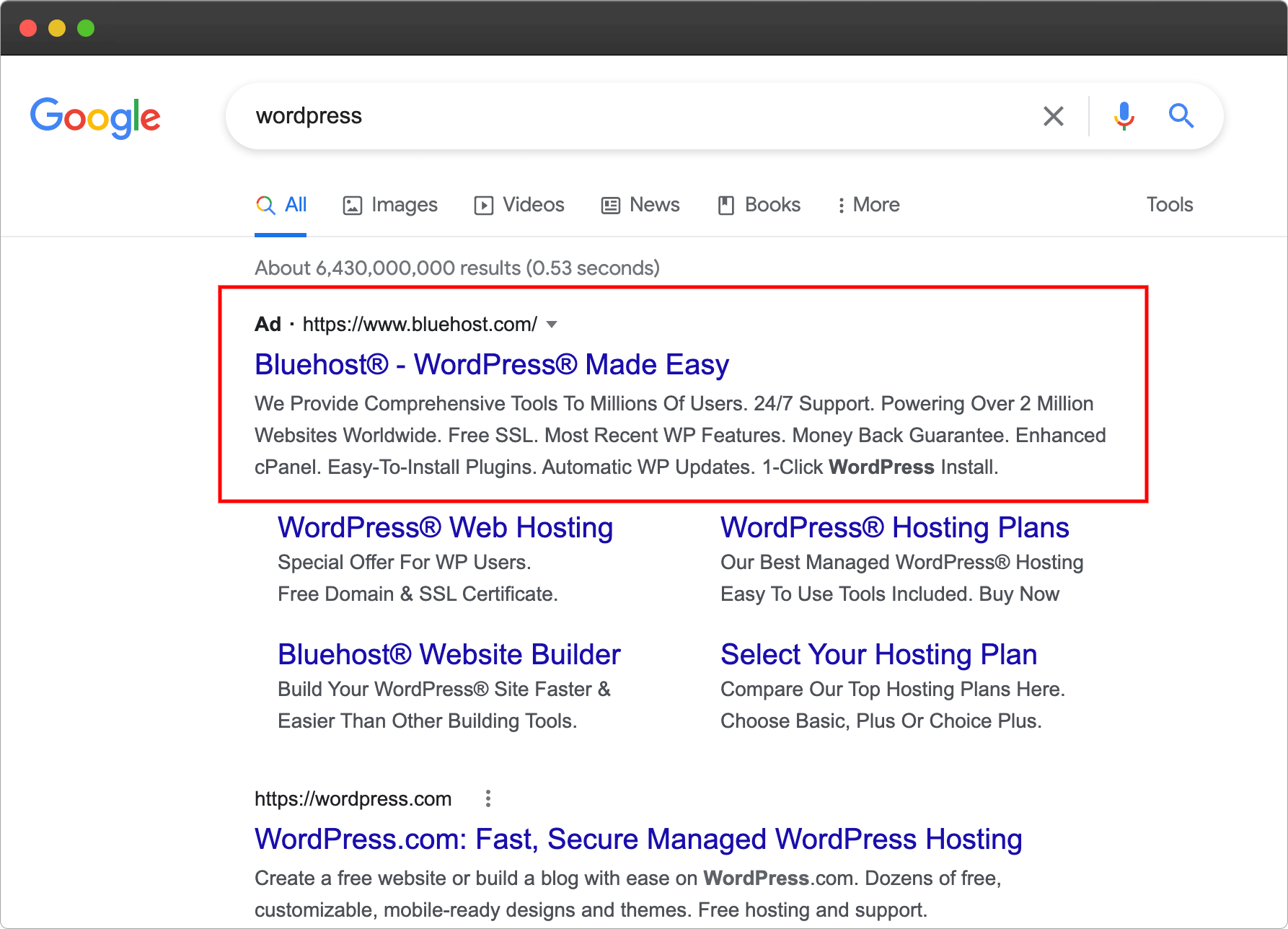This screenshot has width=1288, height=929.
Task: Open the three-dot menu beside wordpress.com URL
Action: tap(488, 798)
